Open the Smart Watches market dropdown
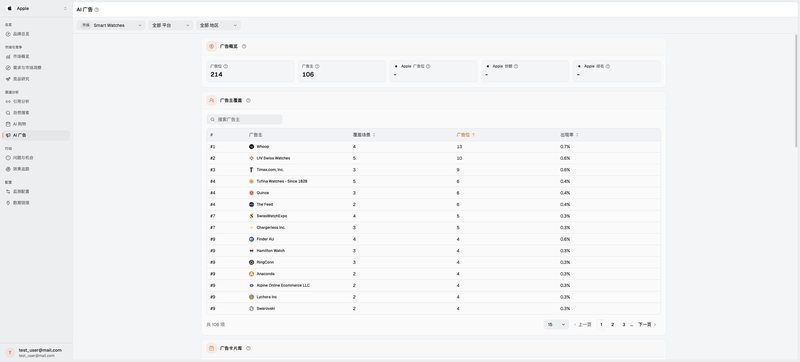 coord(111,25)
